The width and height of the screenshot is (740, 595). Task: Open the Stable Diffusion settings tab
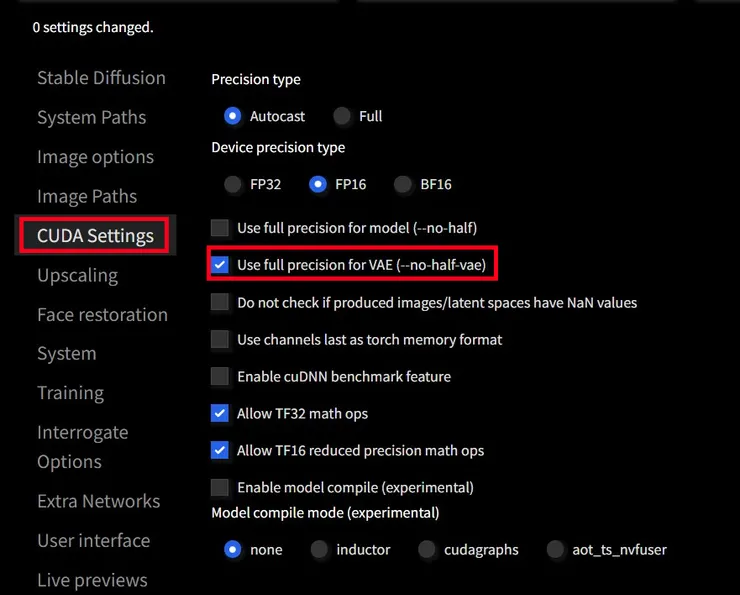[x=101, y=78]
